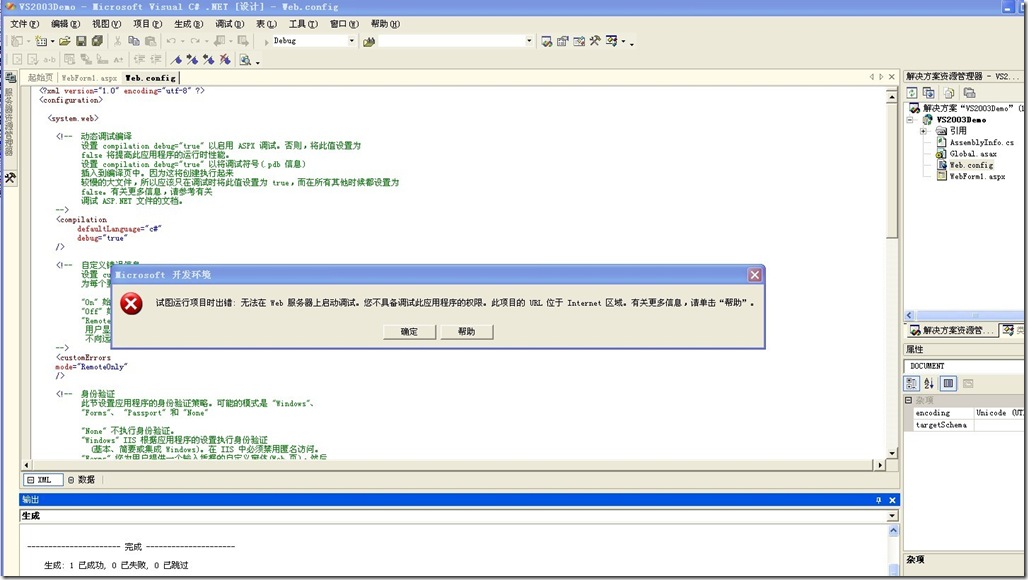Select the targetSchema property row
The image size is (1028, 580).
(x=968, y=425)
